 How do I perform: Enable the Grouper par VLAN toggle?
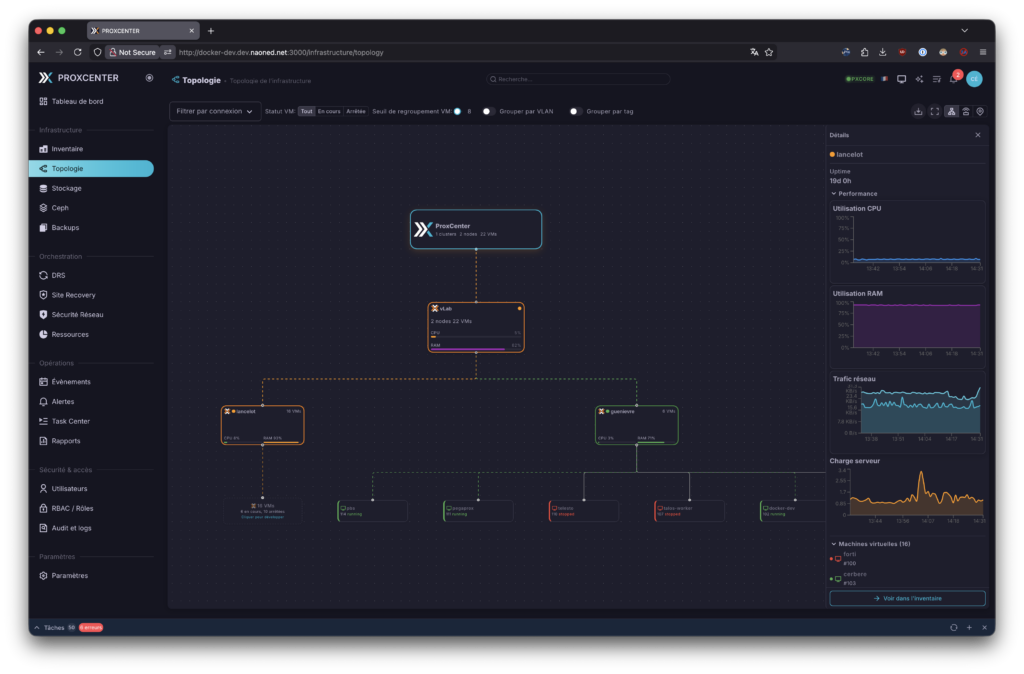tap(488, 112)
